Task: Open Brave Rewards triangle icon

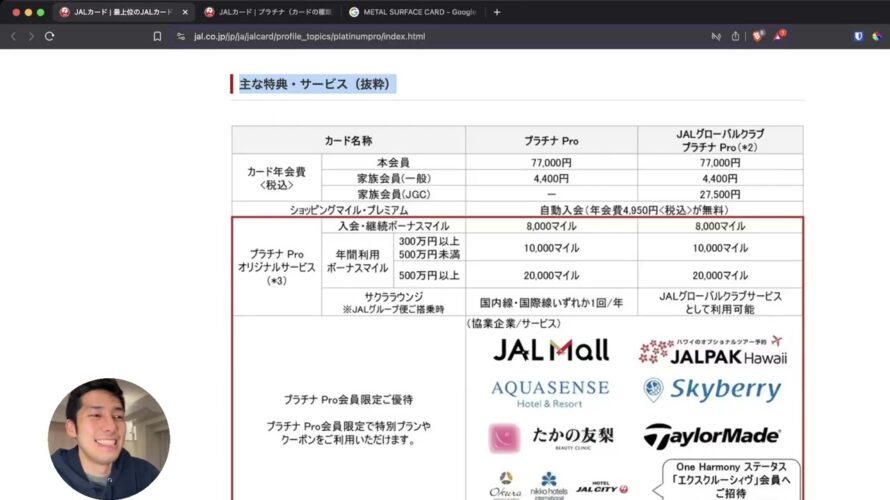Action: [x=780, y=36]
